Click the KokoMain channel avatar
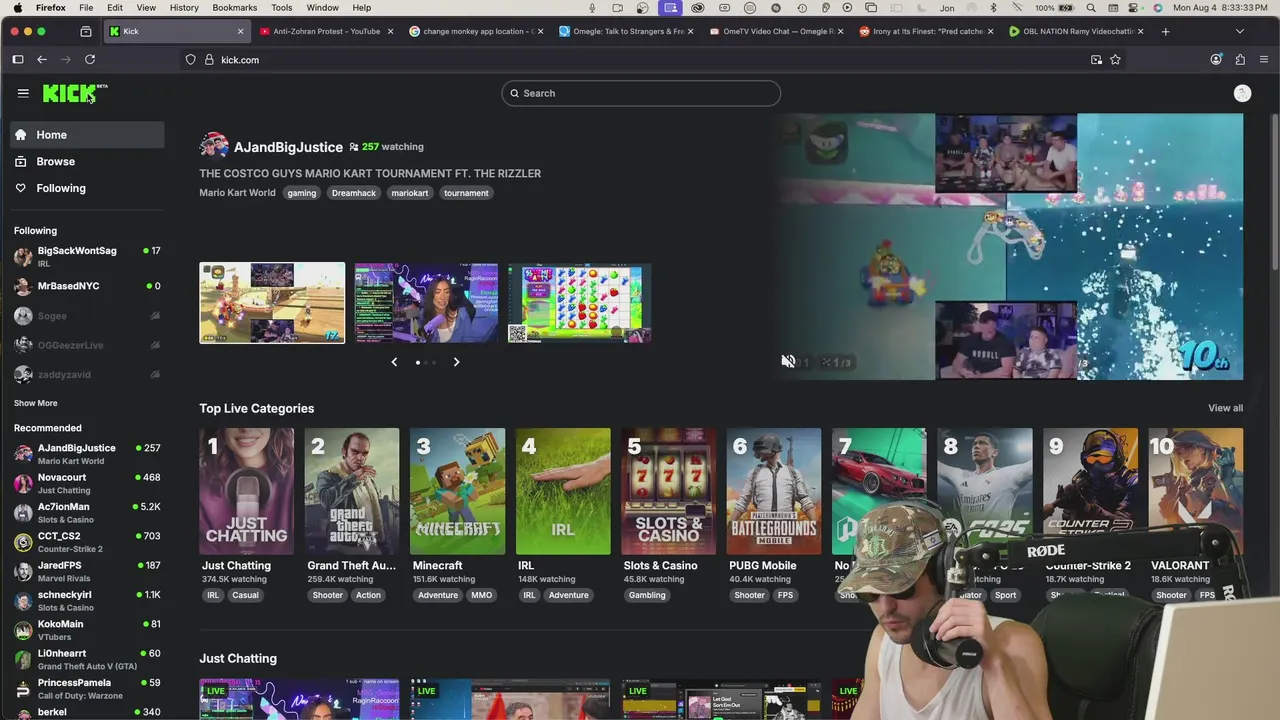This screenshot has width=1280, height=720. (x=23, y=630)
